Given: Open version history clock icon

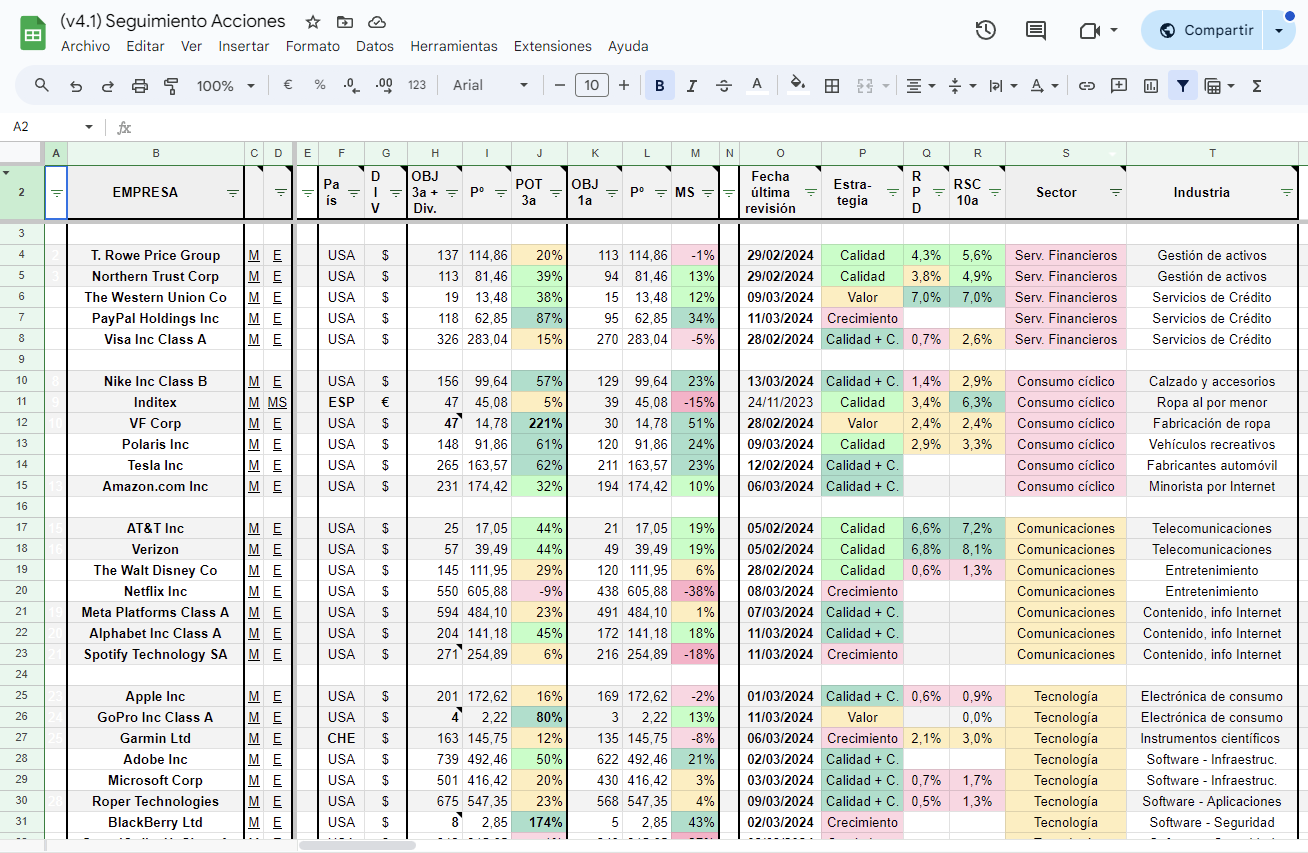Looking at the screenshot, I should pyautogui.click(x=986, y=30).
